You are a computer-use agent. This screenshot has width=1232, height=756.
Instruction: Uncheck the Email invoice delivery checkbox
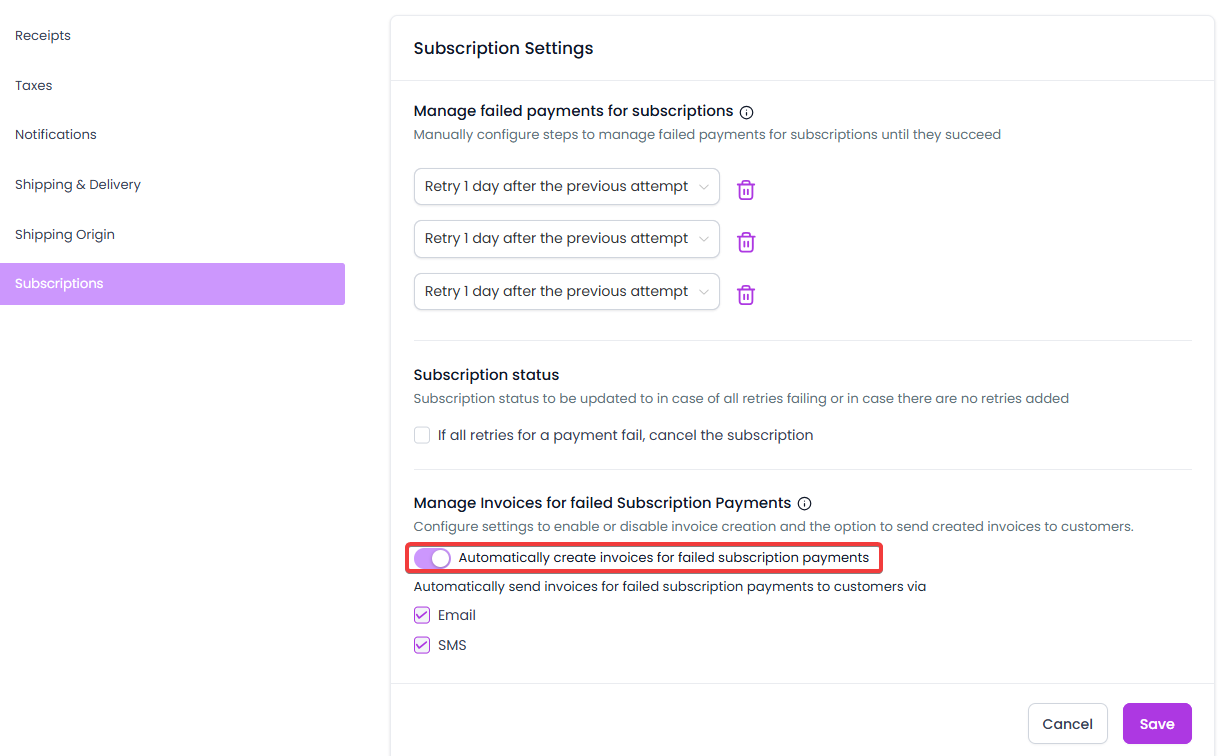pyautogui.click(x=422, y=616)
